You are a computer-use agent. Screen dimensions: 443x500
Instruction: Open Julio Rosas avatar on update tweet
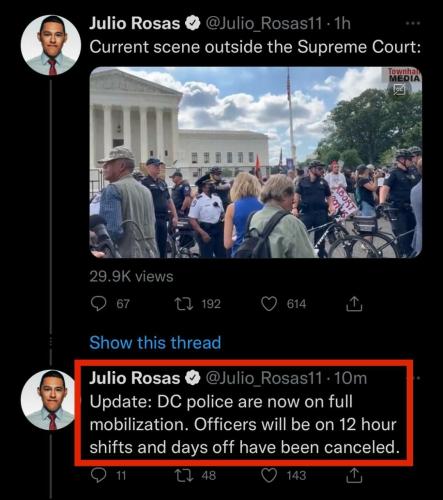pos(50,400)
